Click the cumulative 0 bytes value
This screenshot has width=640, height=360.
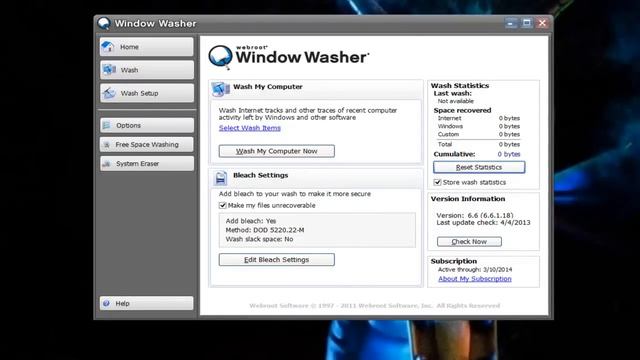click(509, 154)
